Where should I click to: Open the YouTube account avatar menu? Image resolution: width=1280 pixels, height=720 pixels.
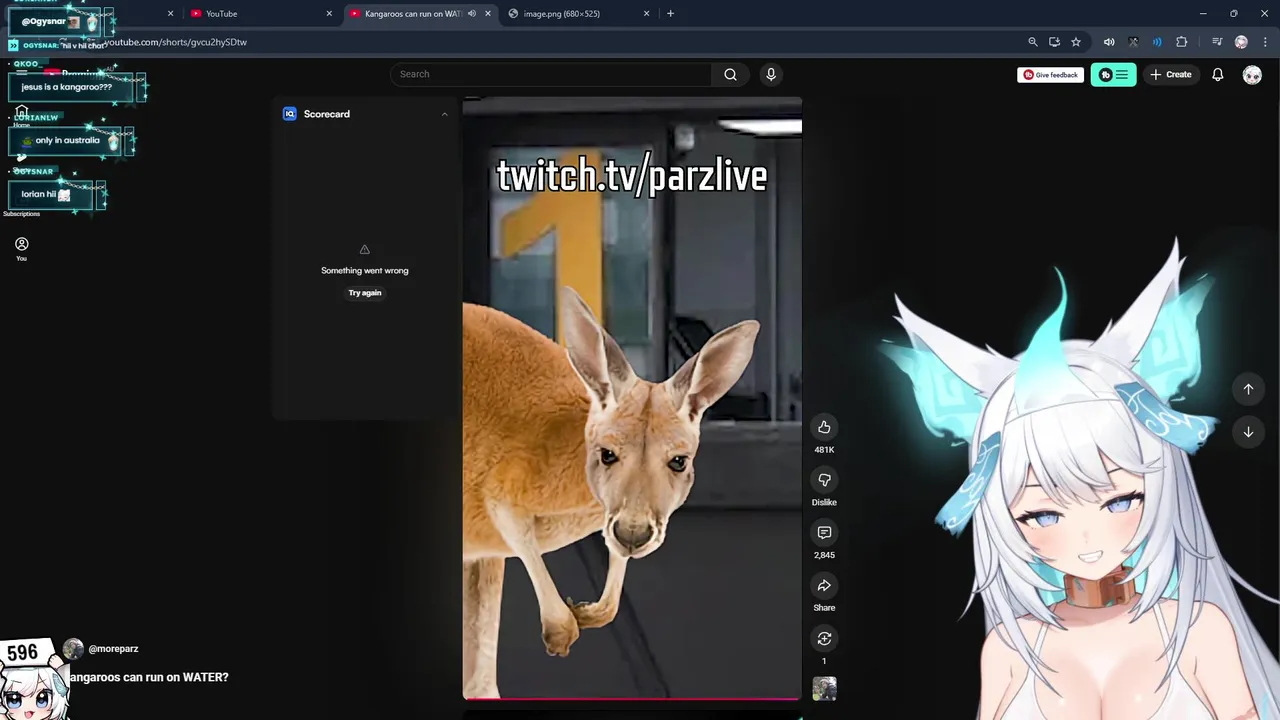point(1252,74)
